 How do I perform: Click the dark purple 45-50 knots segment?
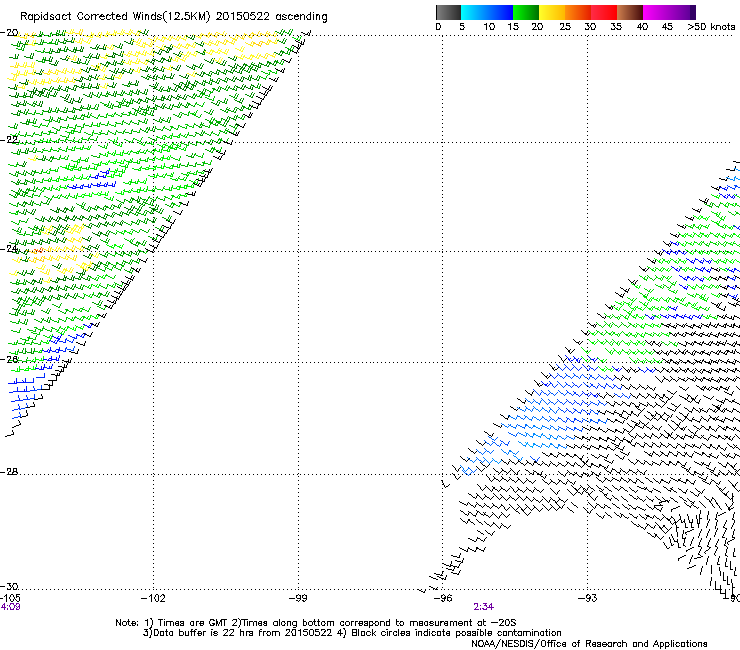(x=682, y=12)
